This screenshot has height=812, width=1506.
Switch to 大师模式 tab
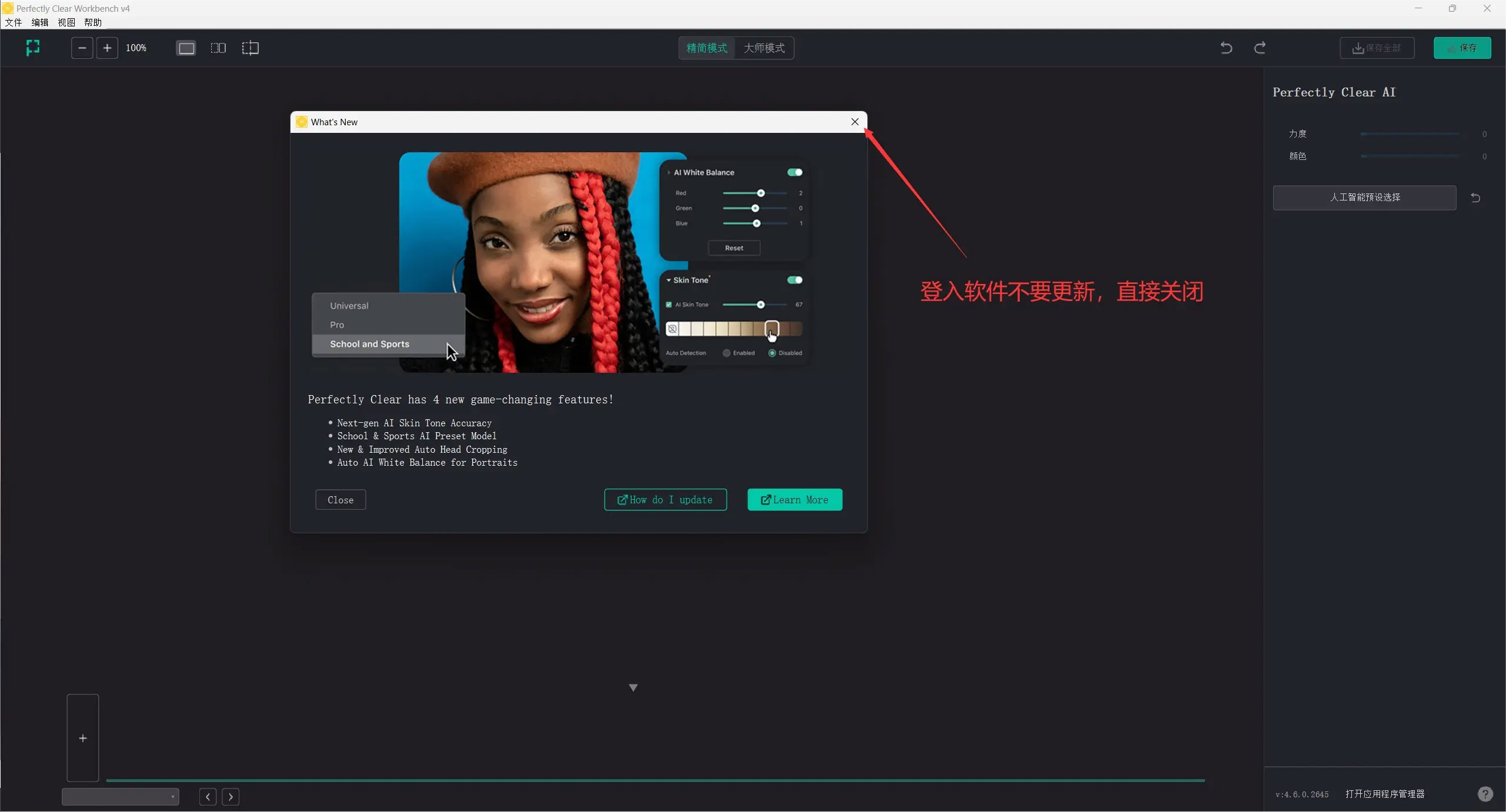pyautogui.click(x=764, y=48)
